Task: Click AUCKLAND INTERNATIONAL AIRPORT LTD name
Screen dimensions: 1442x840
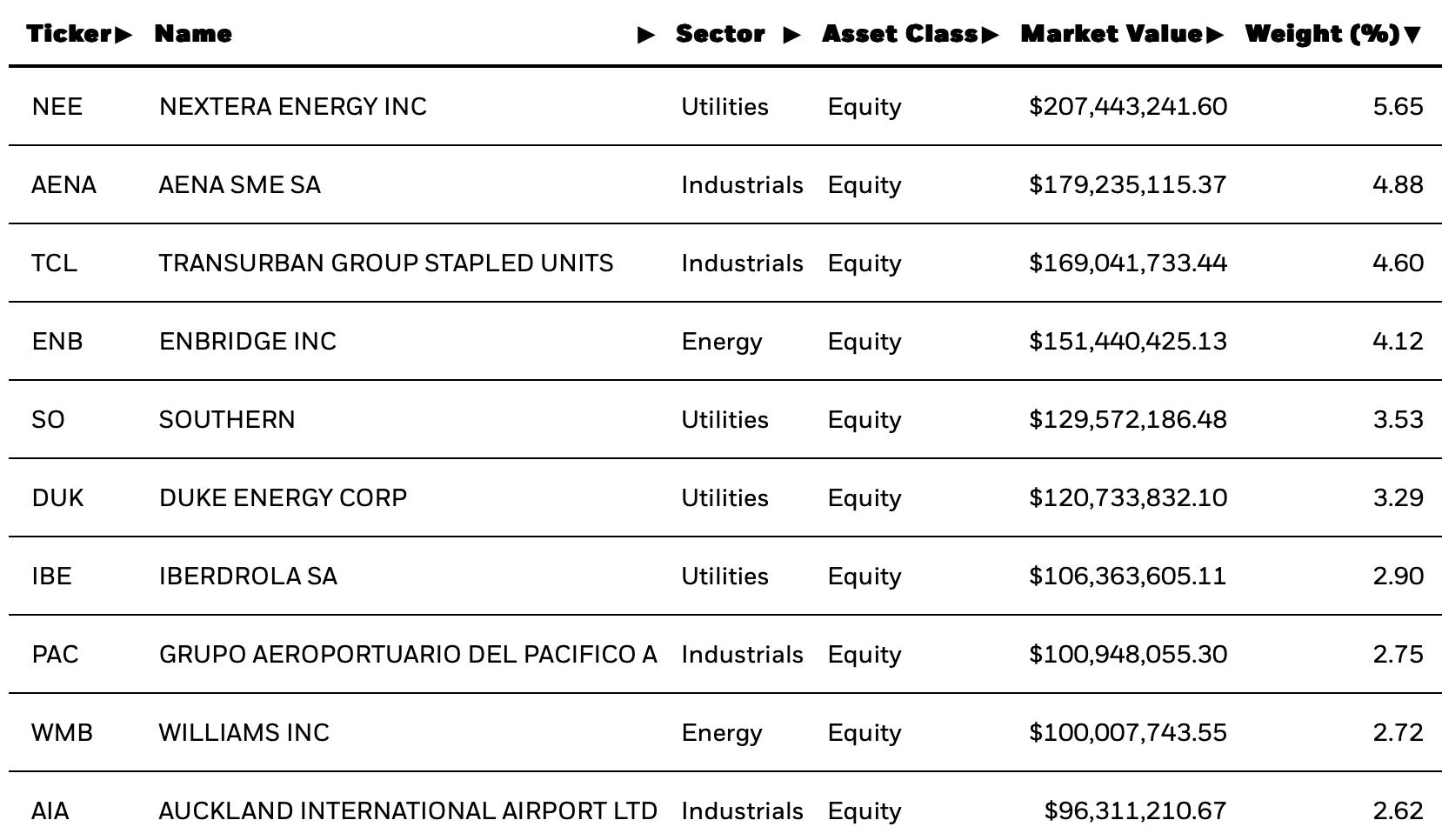Action: 408,810
